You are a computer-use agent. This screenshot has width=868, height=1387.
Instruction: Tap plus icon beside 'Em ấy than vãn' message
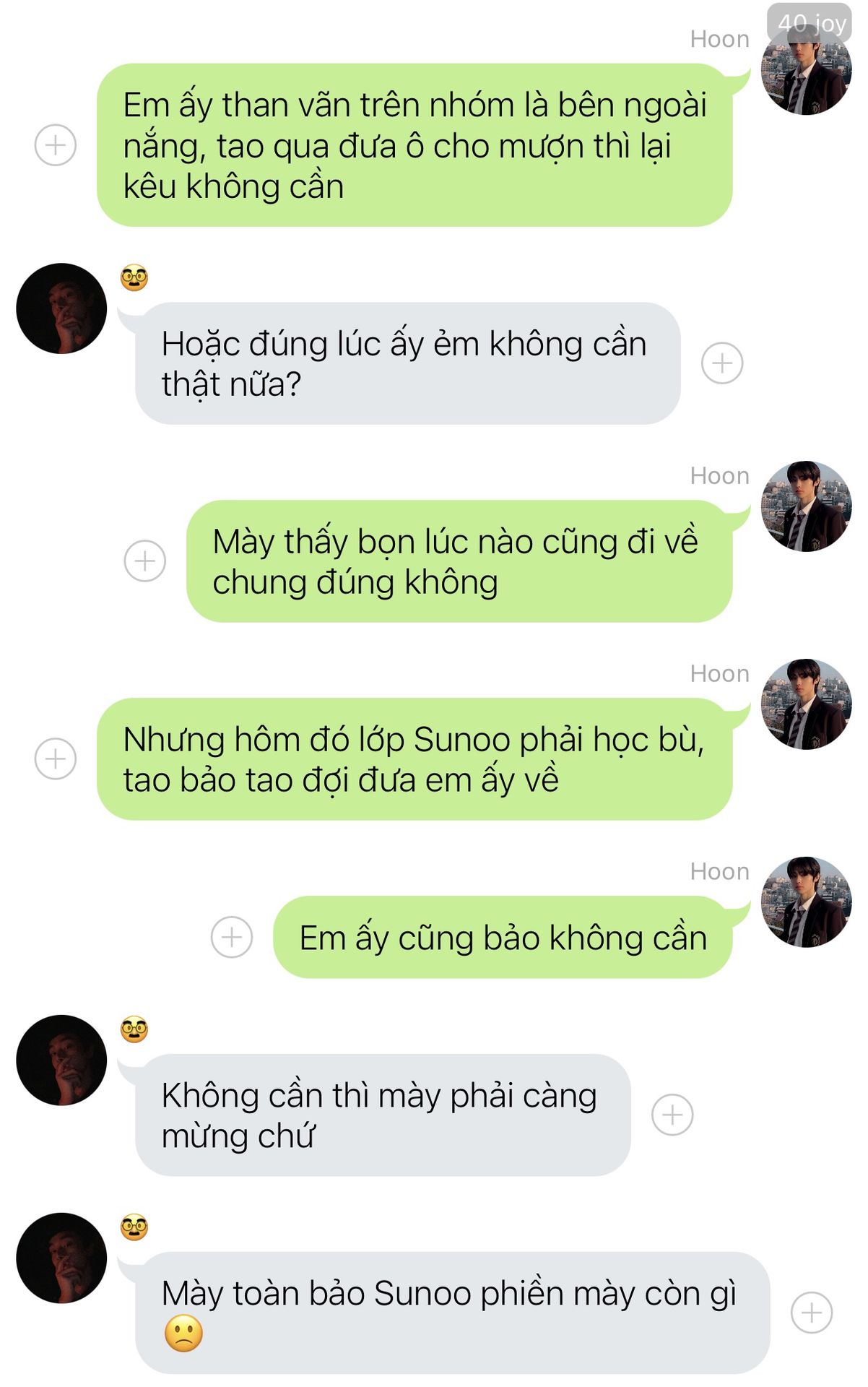click(56, 145)
